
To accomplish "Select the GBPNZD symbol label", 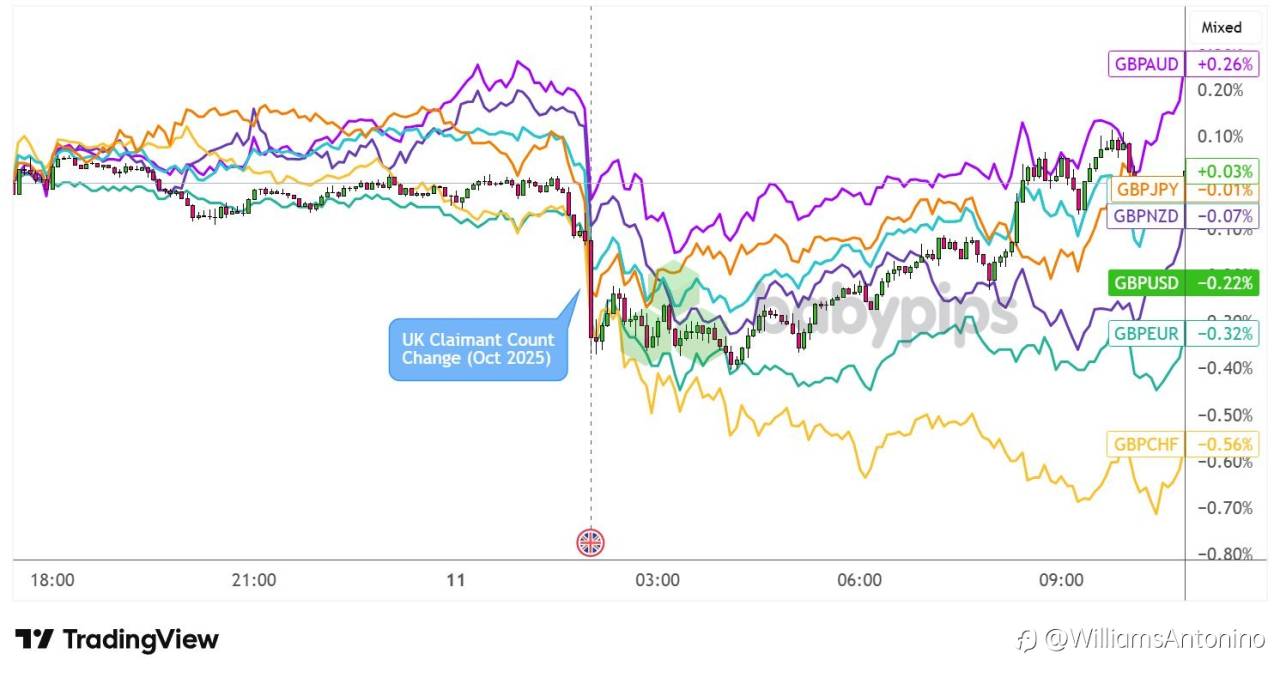I will [1147, 214].
